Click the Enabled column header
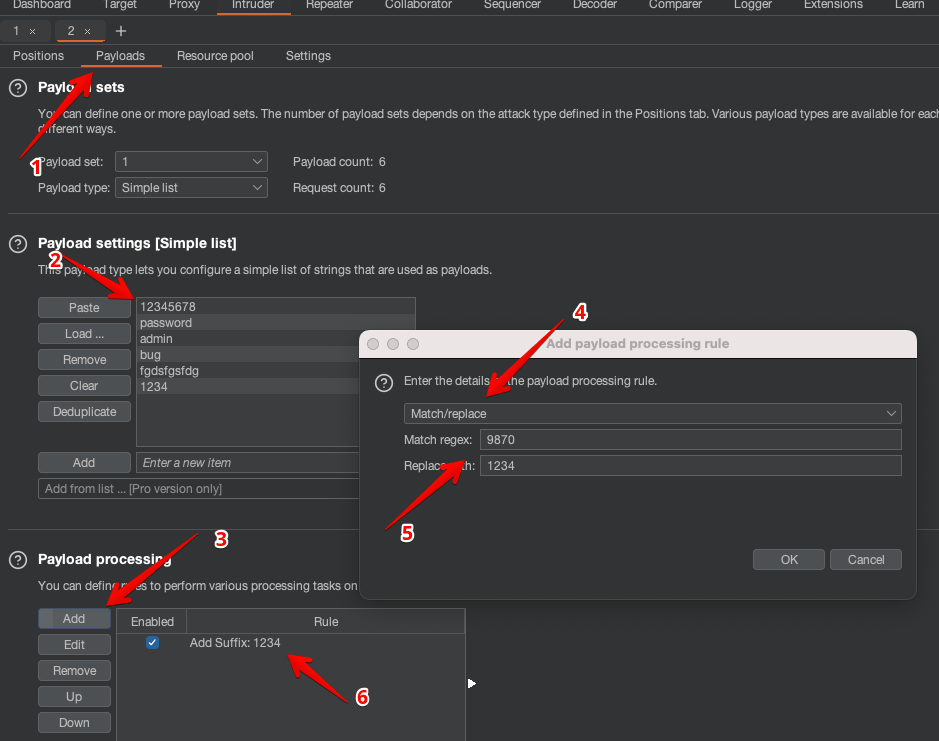 (x=152, y=622)
